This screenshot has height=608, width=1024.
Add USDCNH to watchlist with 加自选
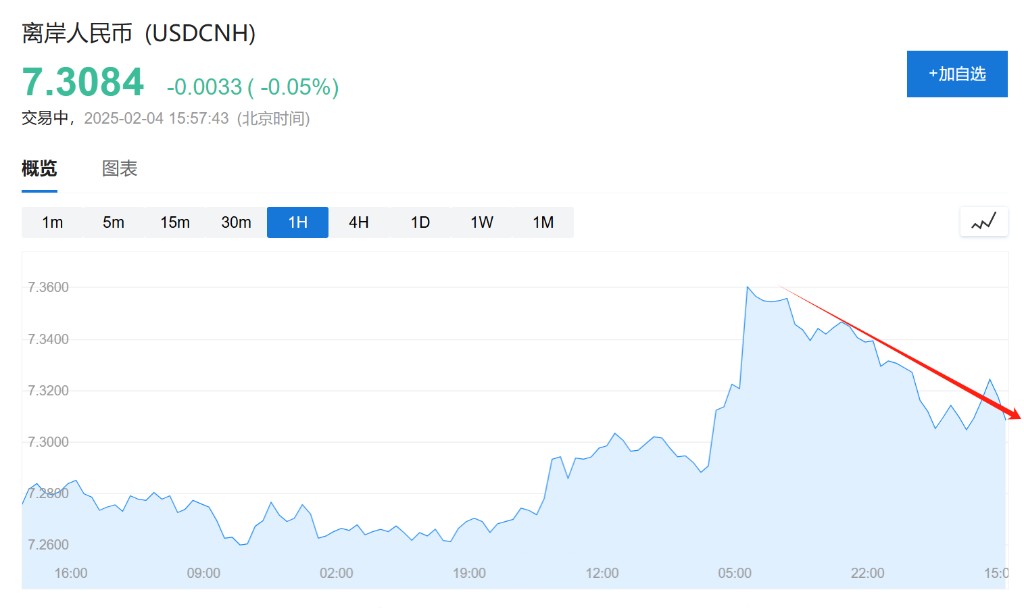pyautogui.click(x=956, y=74)
